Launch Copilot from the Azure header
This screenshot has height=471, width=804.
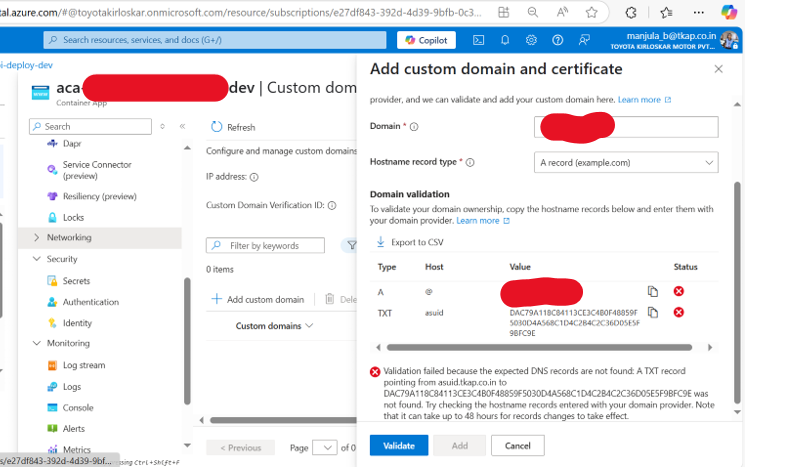pyautogui.click(x=426, y=40)
